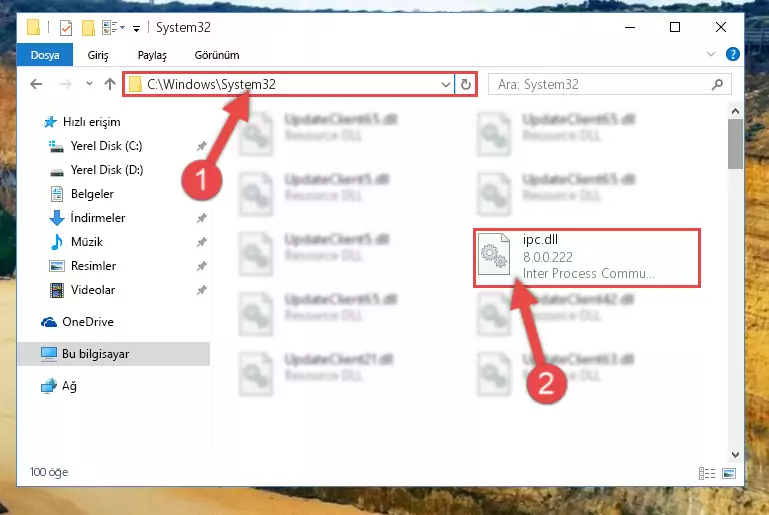The image size is (769, 515).
Task: Select the Görünüm tab
Action: [x=217, y=55]
